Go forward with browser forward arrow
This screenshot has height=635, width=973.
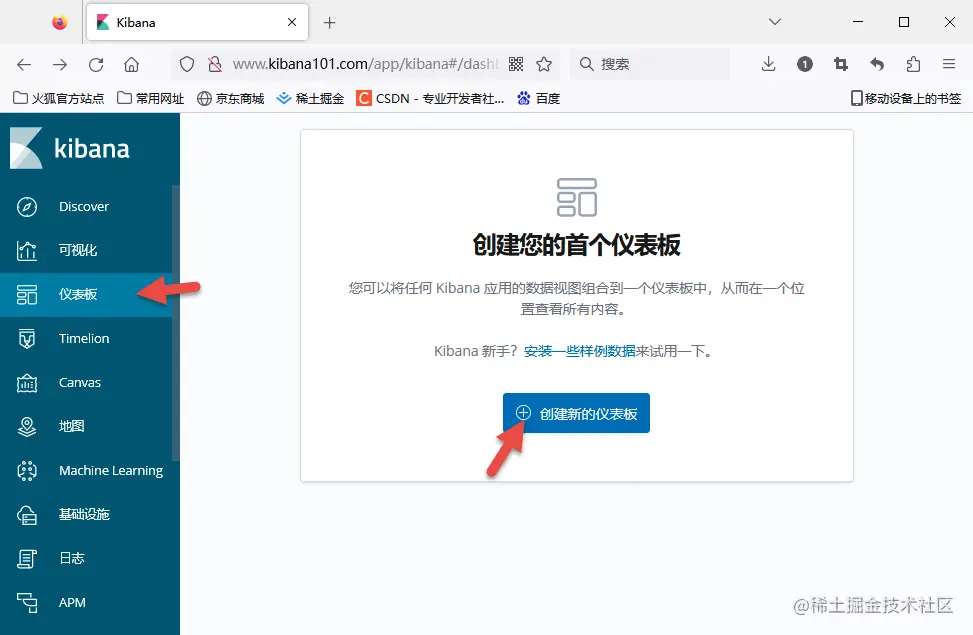[60, 64]
